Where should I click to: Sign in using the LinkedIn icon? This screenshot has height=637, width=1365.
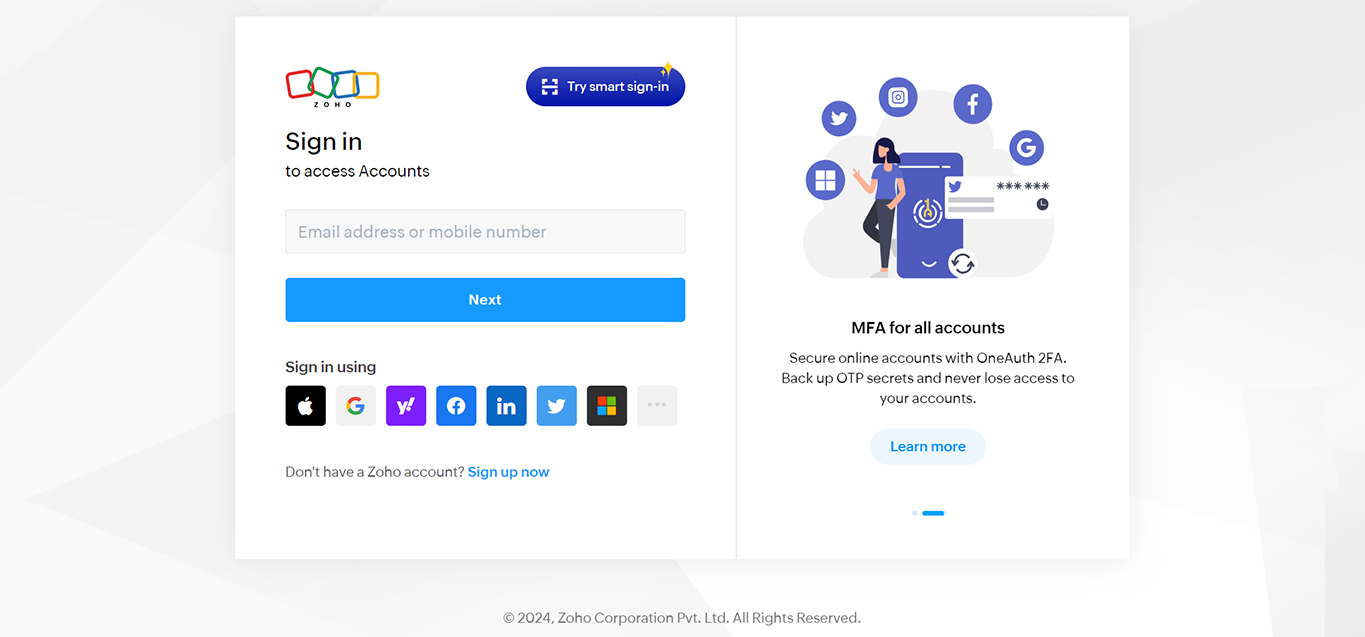click(506, 406)
